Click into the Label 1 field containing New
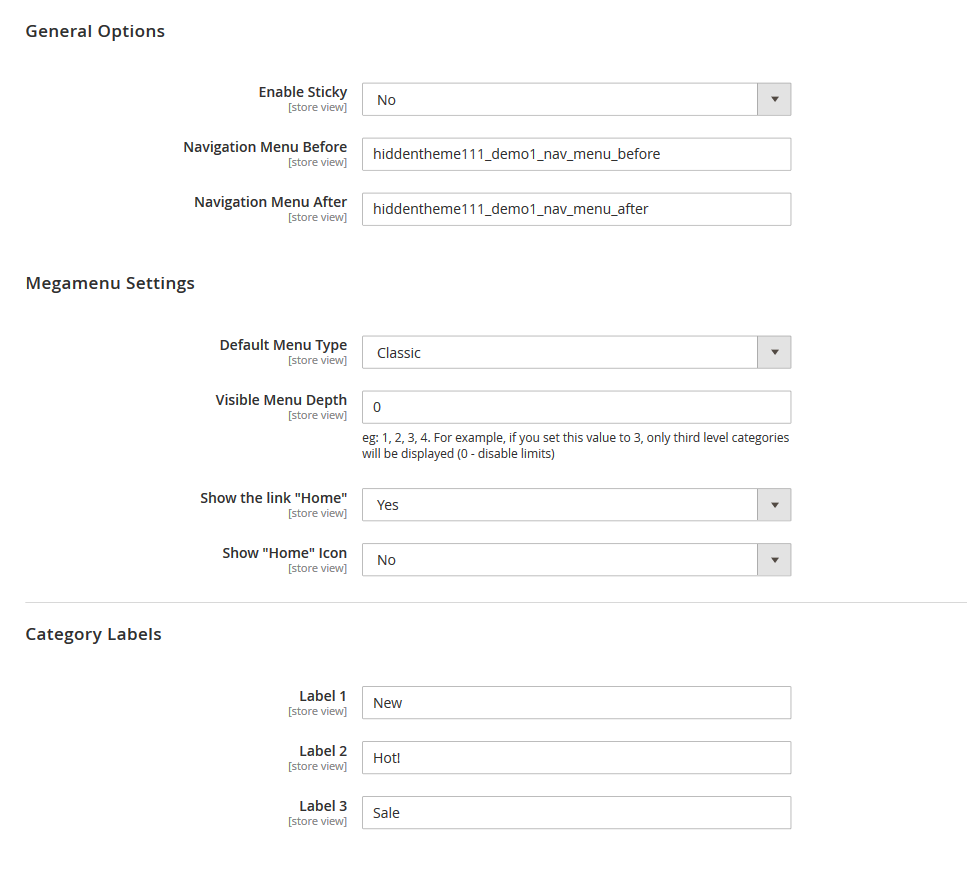This screenshot has width=967, height=877. click(x=576, y=703)
